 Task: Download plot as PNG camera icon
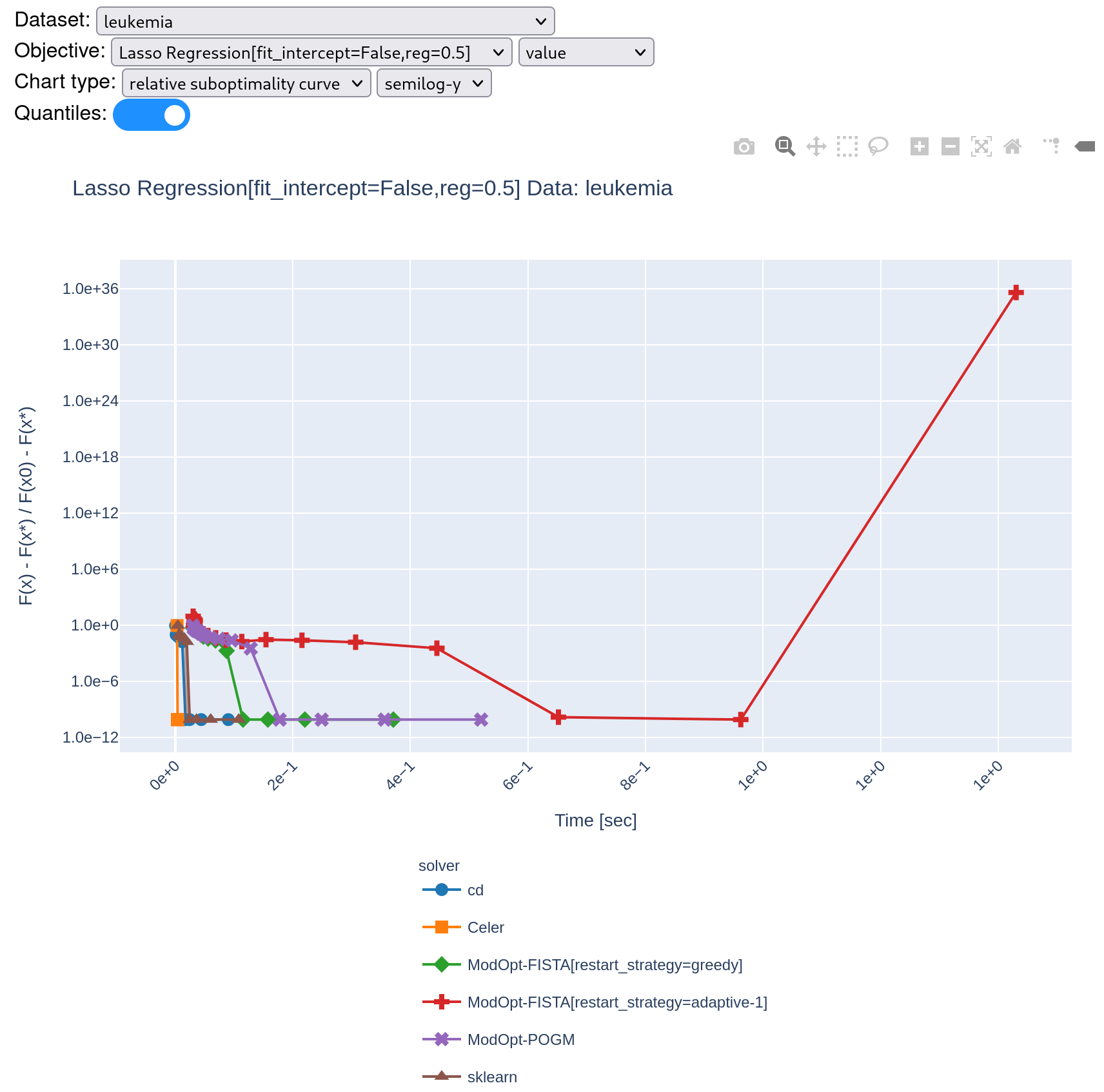744,147
